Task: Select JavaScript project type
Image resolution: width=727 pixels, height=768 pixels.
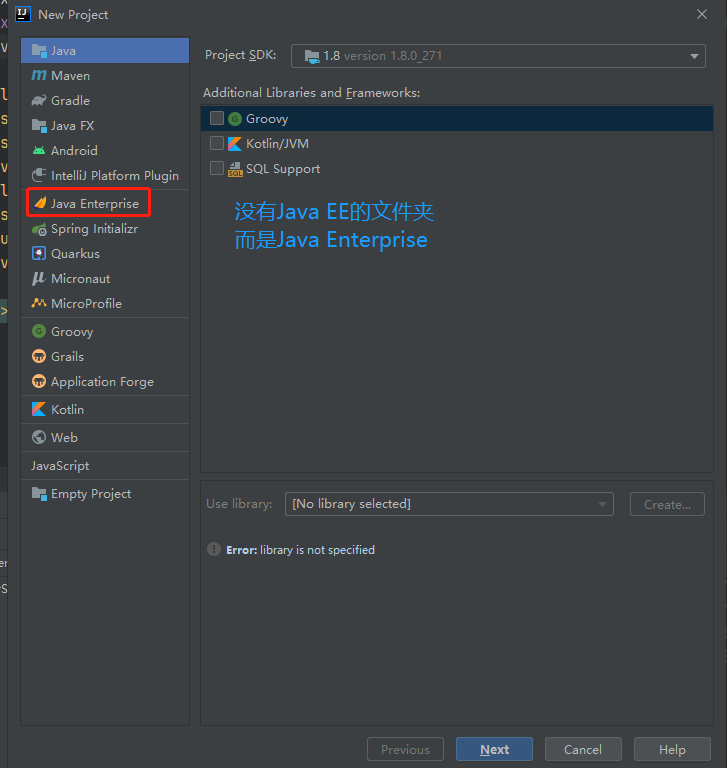Action: pos(60,465)
